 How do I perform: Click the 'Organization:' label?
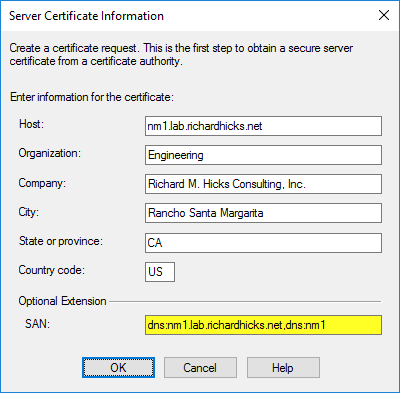(x=50, y=153)
